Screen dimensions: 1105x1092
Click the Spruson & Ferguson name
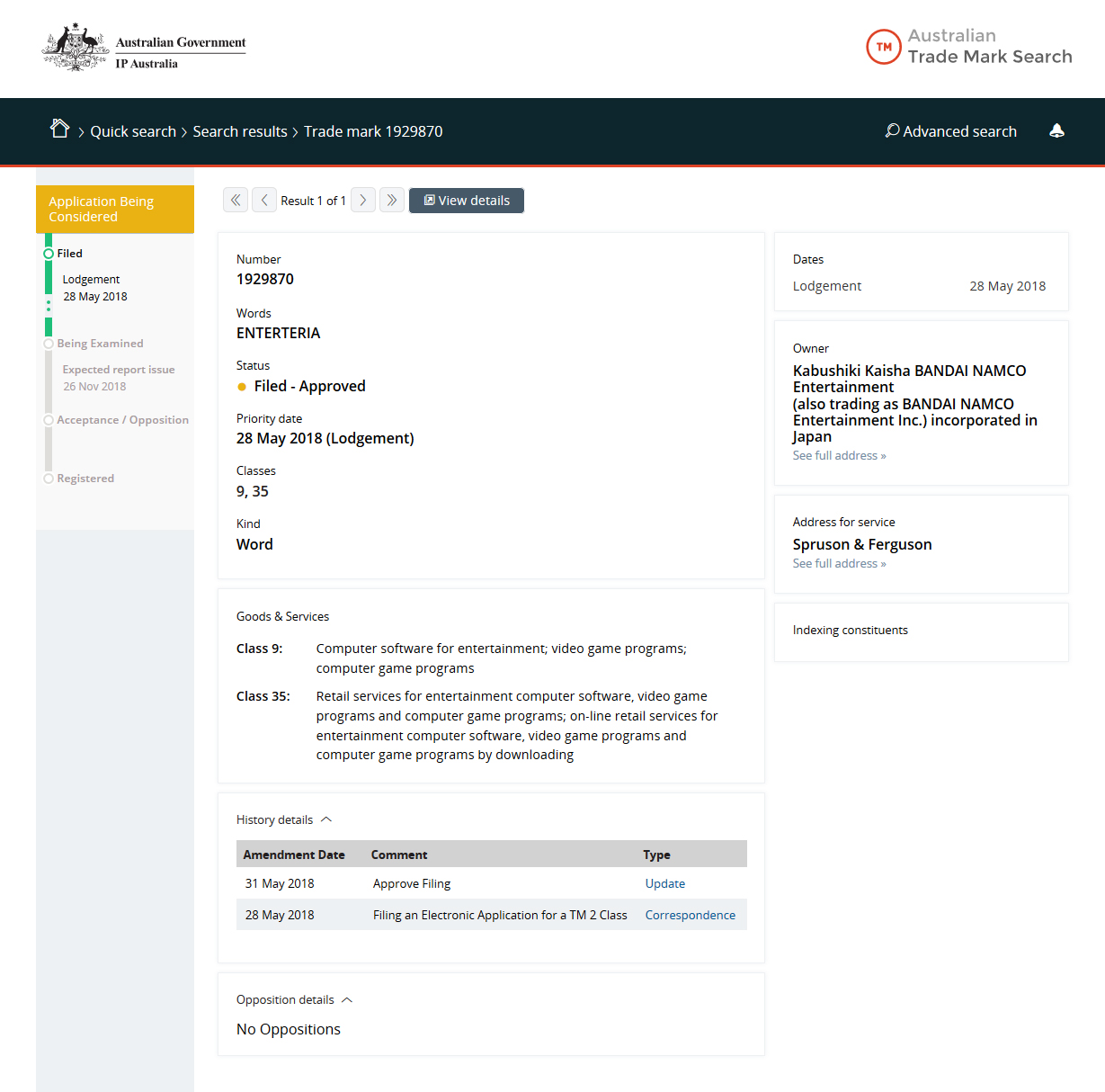(862, 545)
